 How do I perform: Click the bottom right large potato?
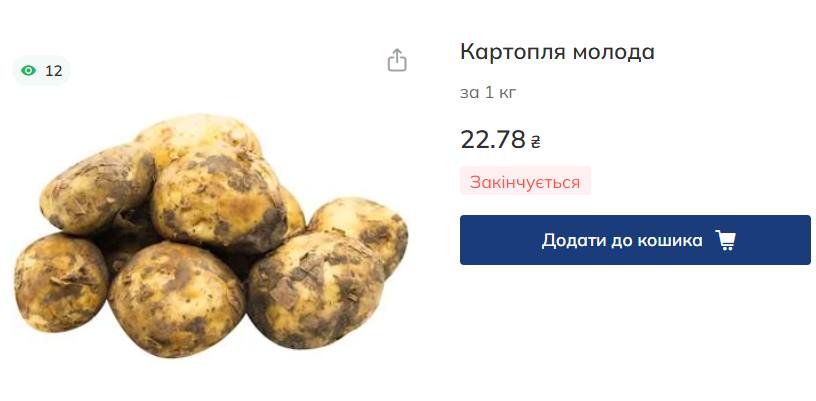(x=316, y=289)
